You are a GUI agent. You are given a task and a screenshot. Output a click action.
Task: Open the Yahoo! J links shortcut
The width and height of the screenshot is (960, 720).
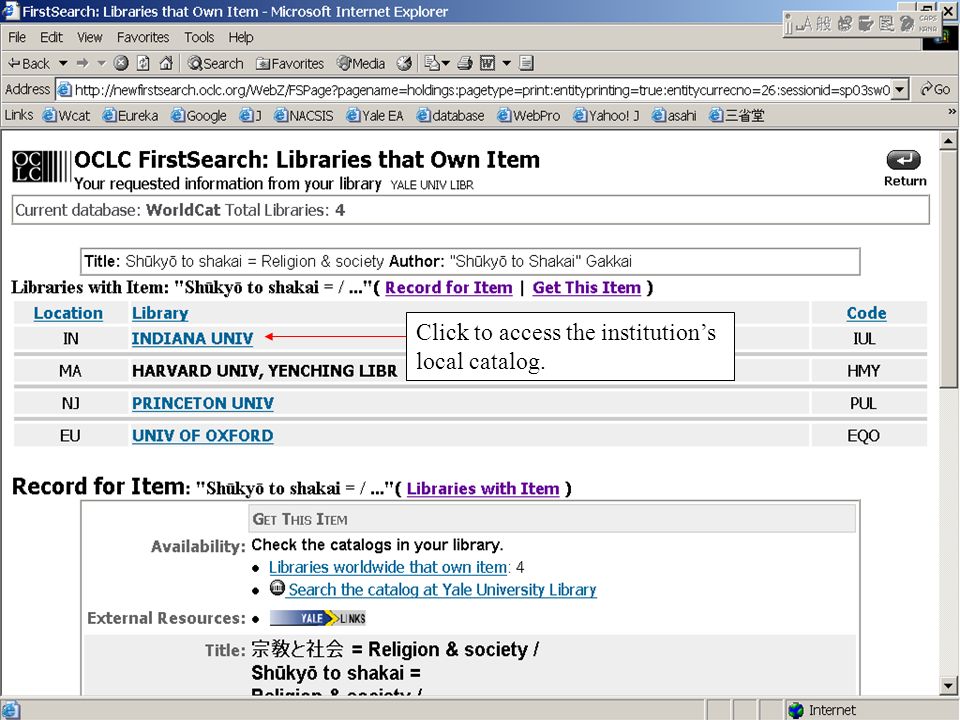coord(606,116)
